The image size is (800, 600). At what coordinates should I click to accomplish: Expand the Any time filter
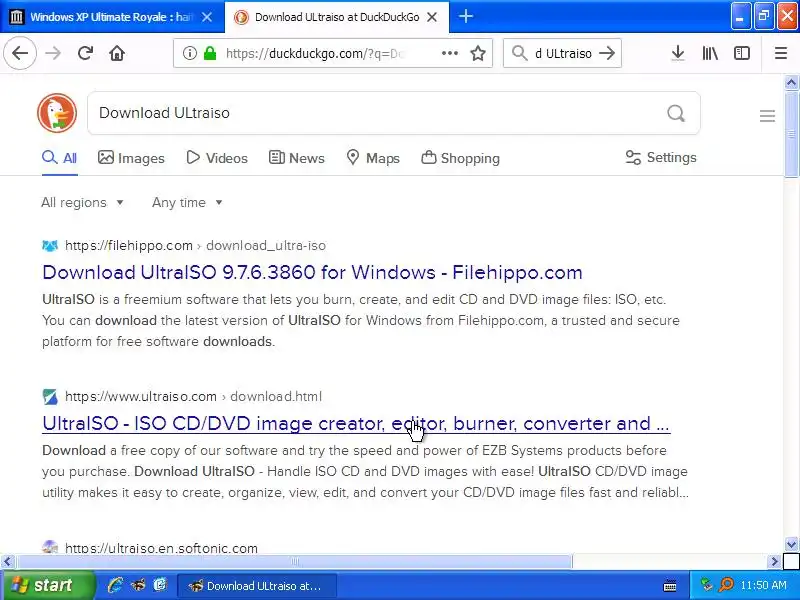point(187,203)
